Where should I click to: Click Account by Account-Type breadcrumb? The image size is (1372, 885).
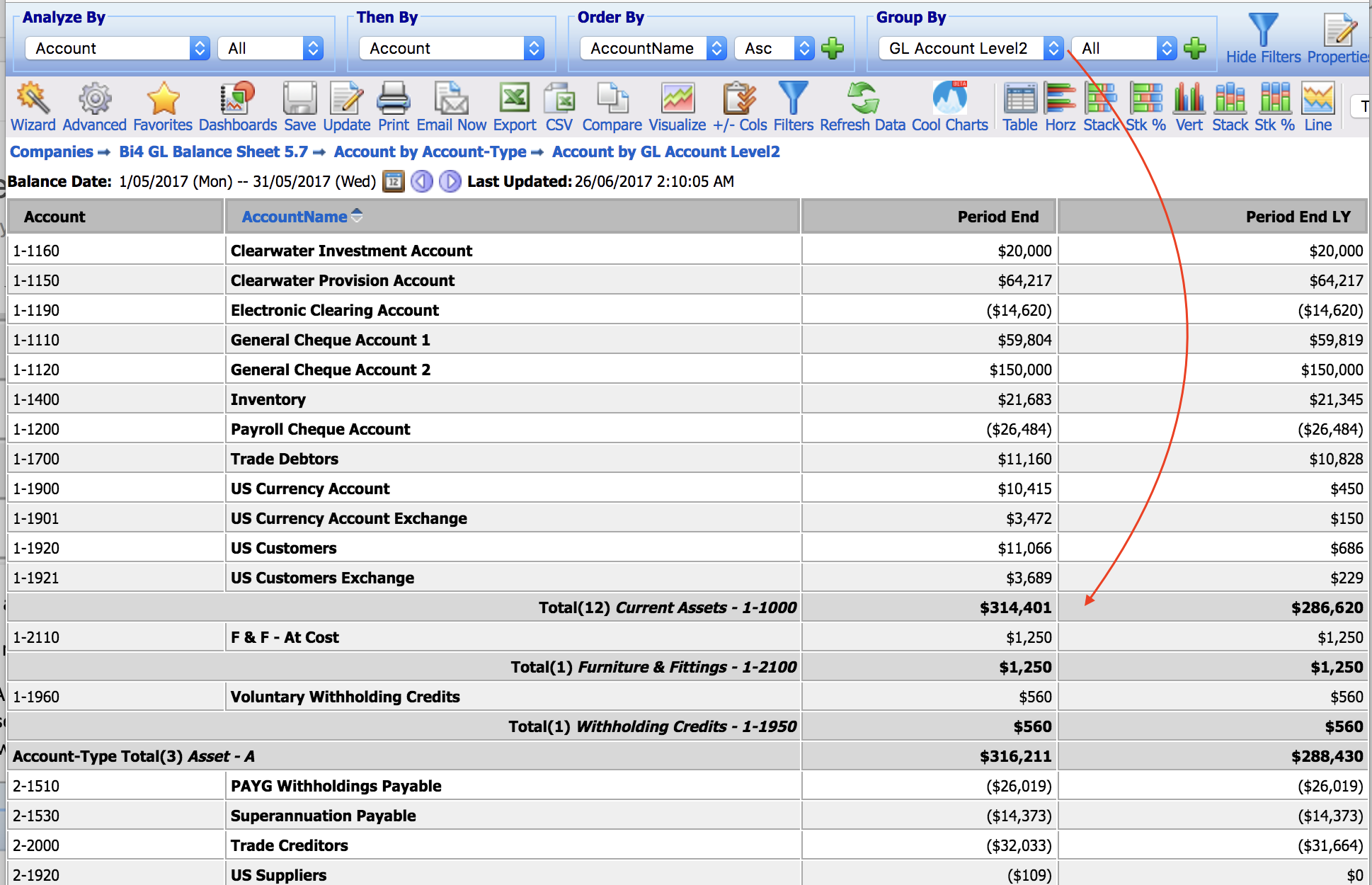(430, 152)
